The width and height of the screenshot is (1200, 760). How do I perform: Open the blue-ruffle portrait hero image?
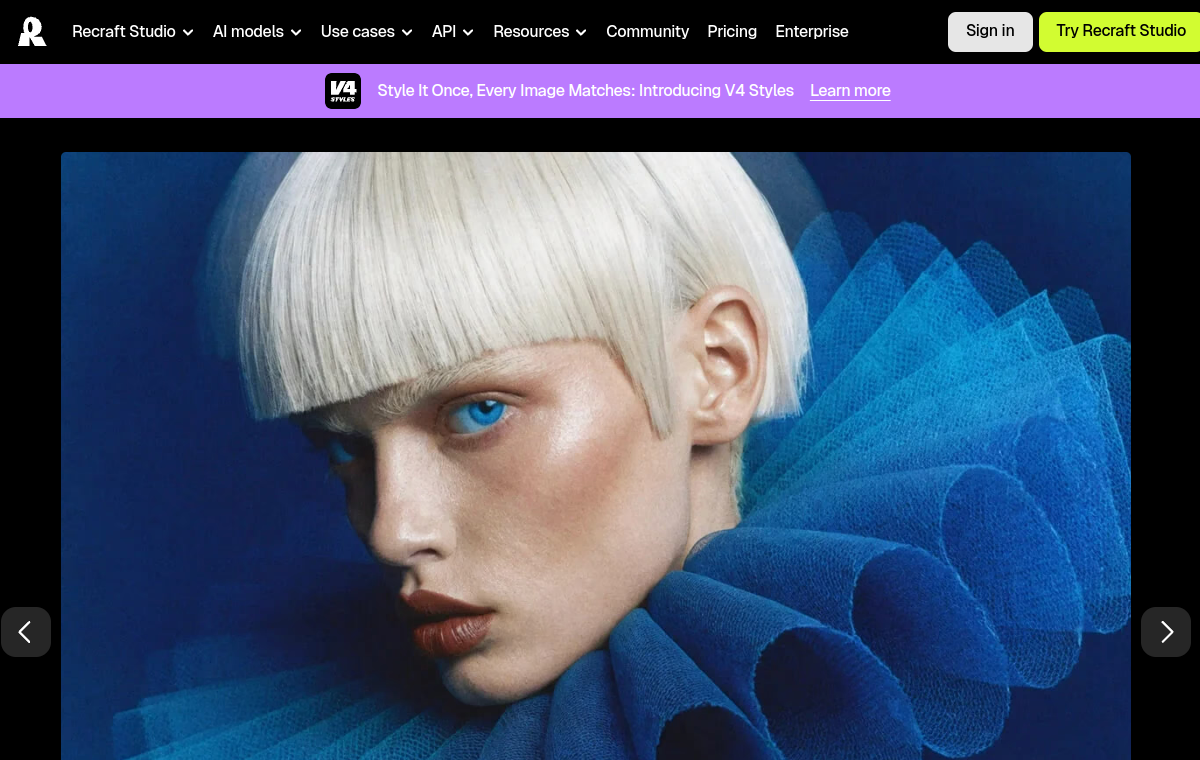point(596,456)
